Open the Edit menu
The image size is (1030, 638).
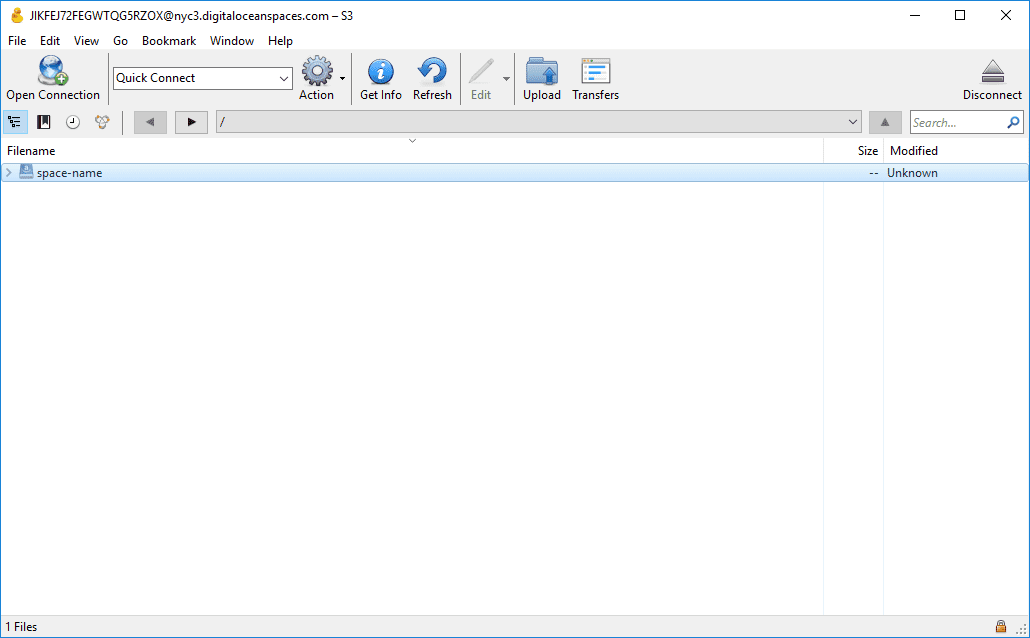50,41
